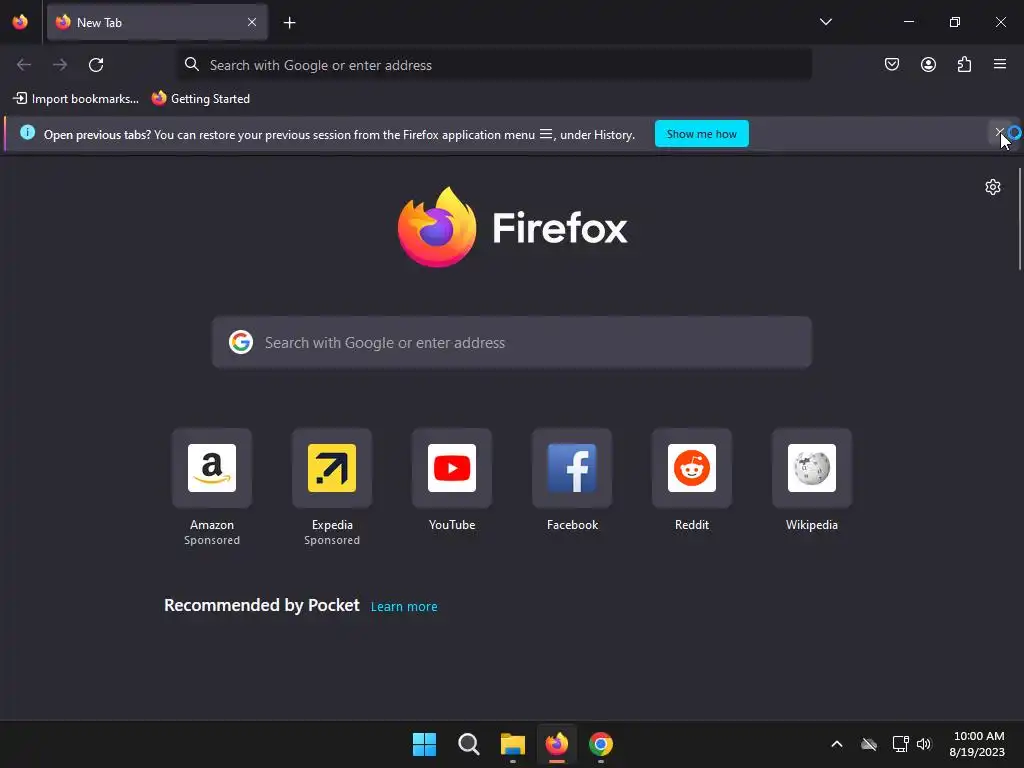Dismiss the previous tabs notification bar
The width and height of the screenshot is (1024, 768).
coord(999,133)
